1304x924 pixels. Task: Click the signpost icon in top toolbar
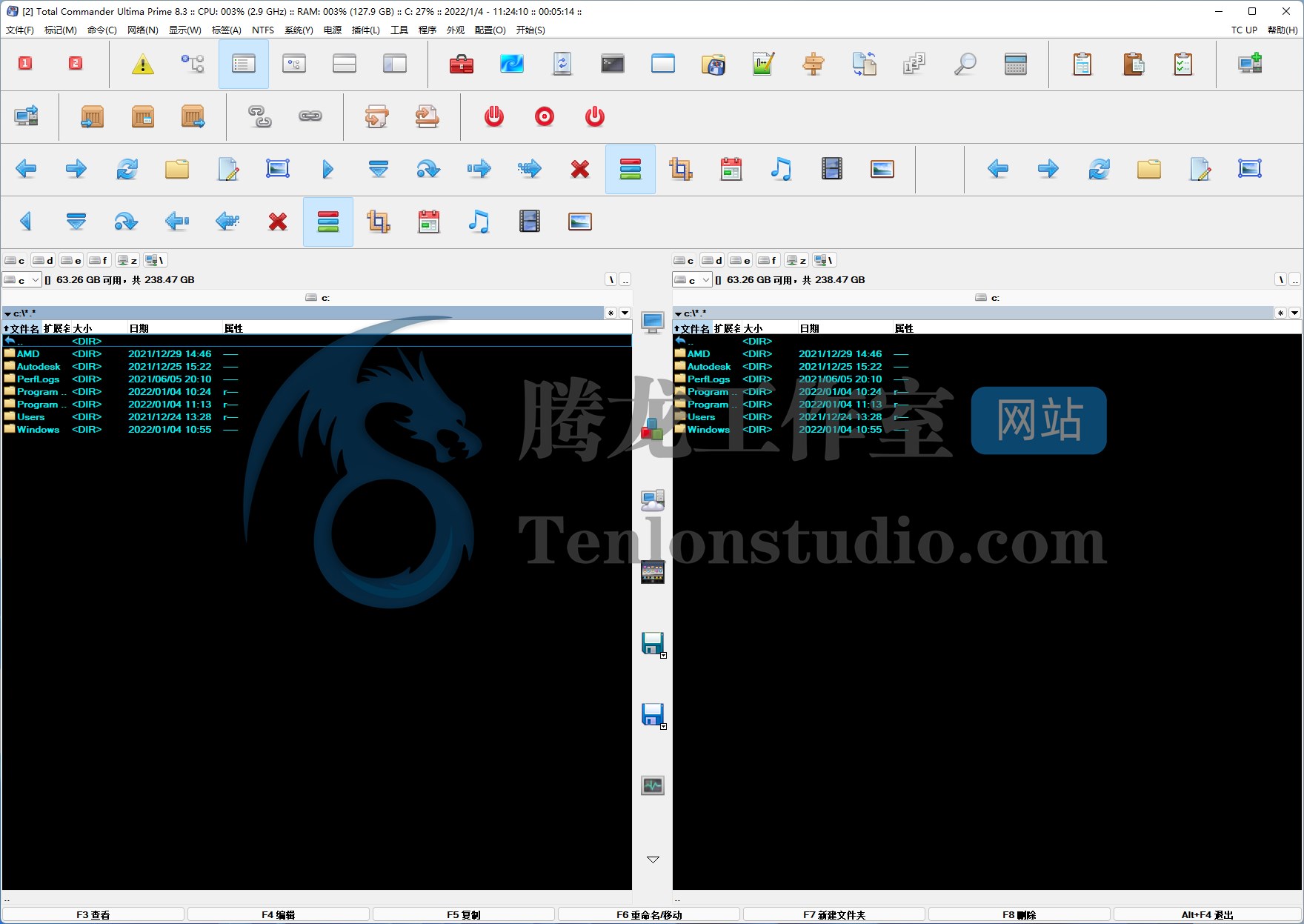click(x=814, y=64)
